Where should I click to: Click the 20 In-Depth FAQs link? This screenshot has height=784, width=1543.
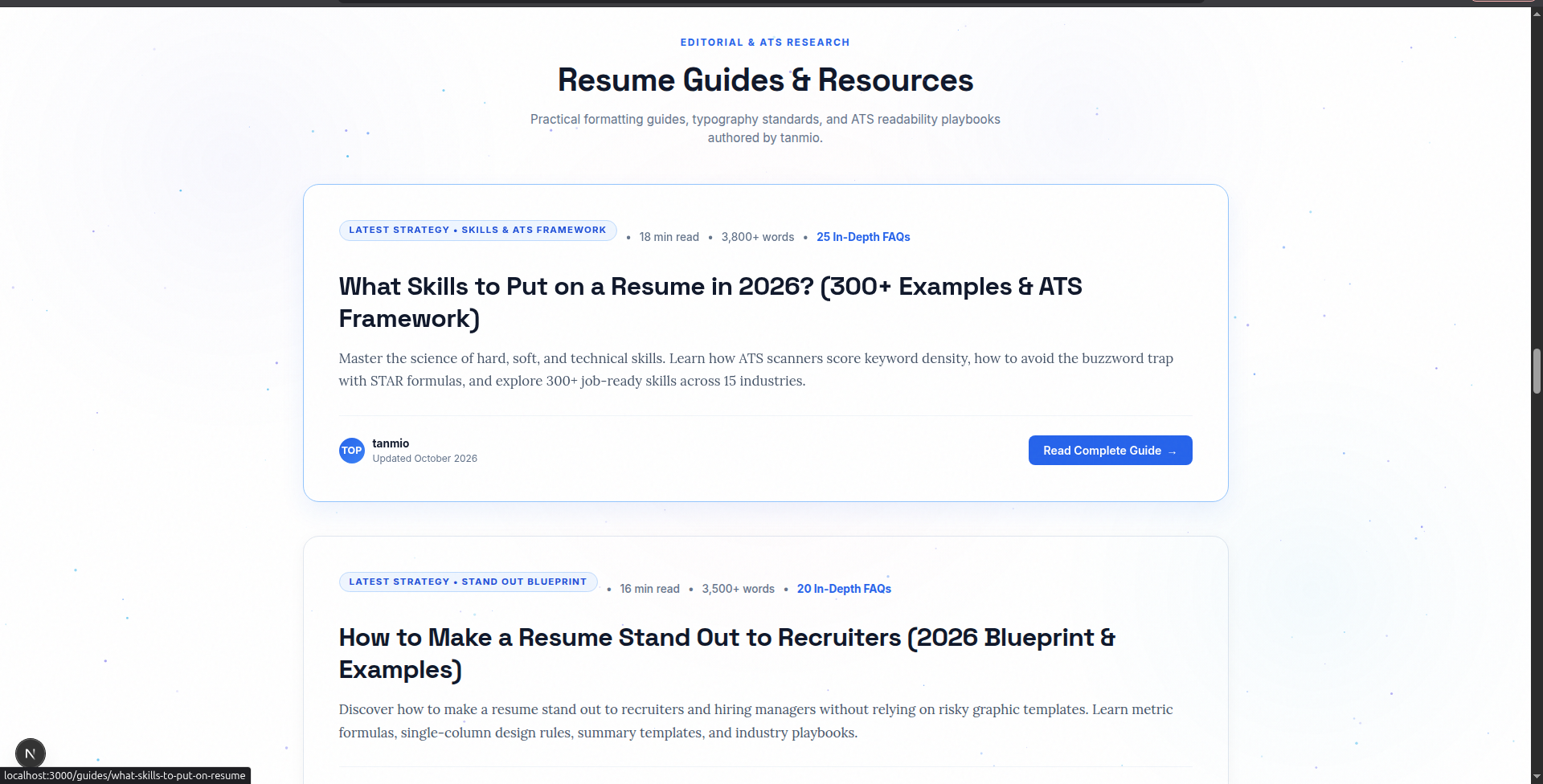click(x=844, y=589)
